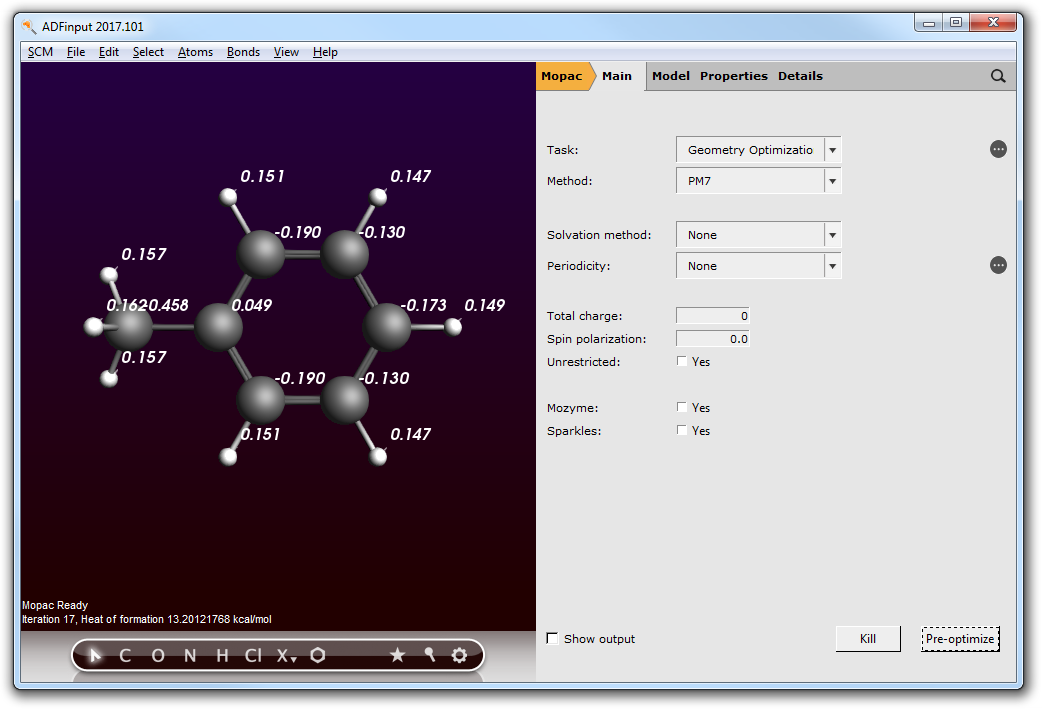Select the methyl carbon atom labeled 0.458
The width and height of the screenshot is (1042, 709).
coord(130,326)
